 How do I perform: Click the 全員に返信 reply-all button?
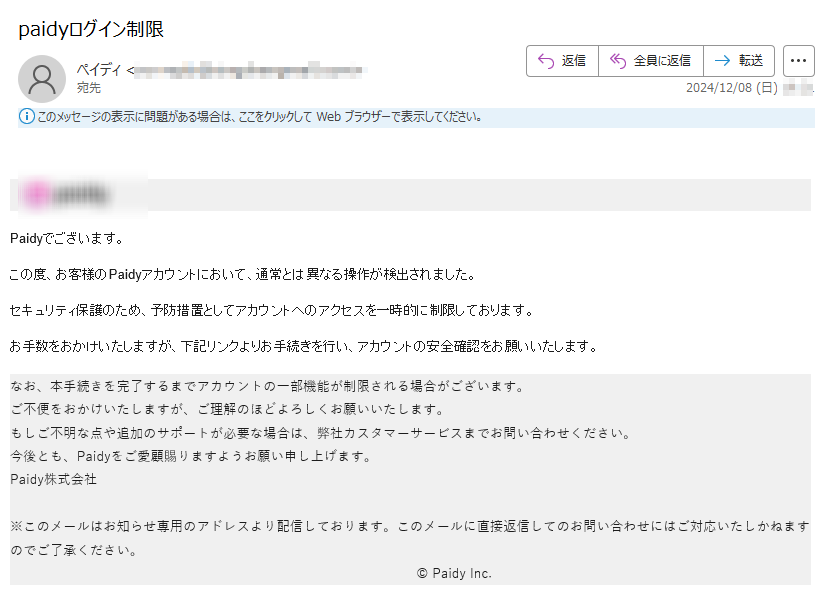(651, 61)
